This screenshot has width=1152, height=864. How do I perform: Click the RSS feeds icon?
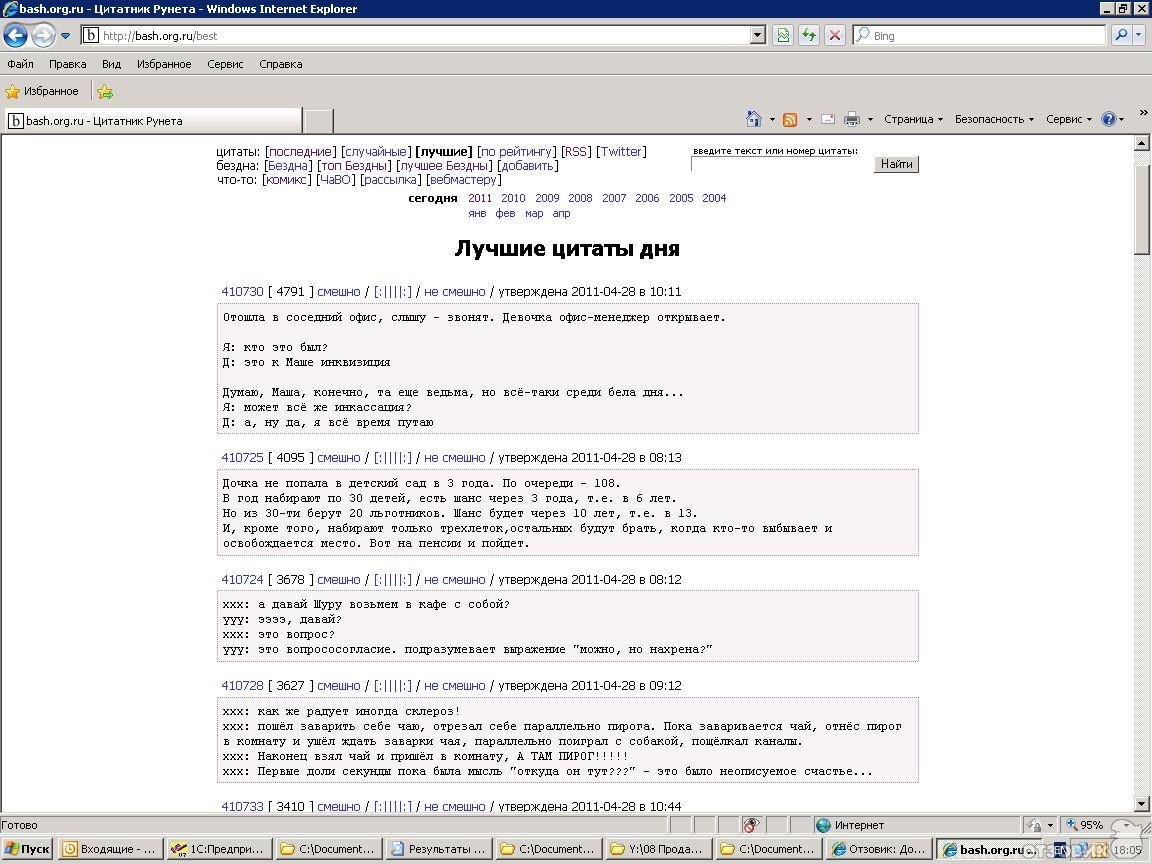point(790,119)
